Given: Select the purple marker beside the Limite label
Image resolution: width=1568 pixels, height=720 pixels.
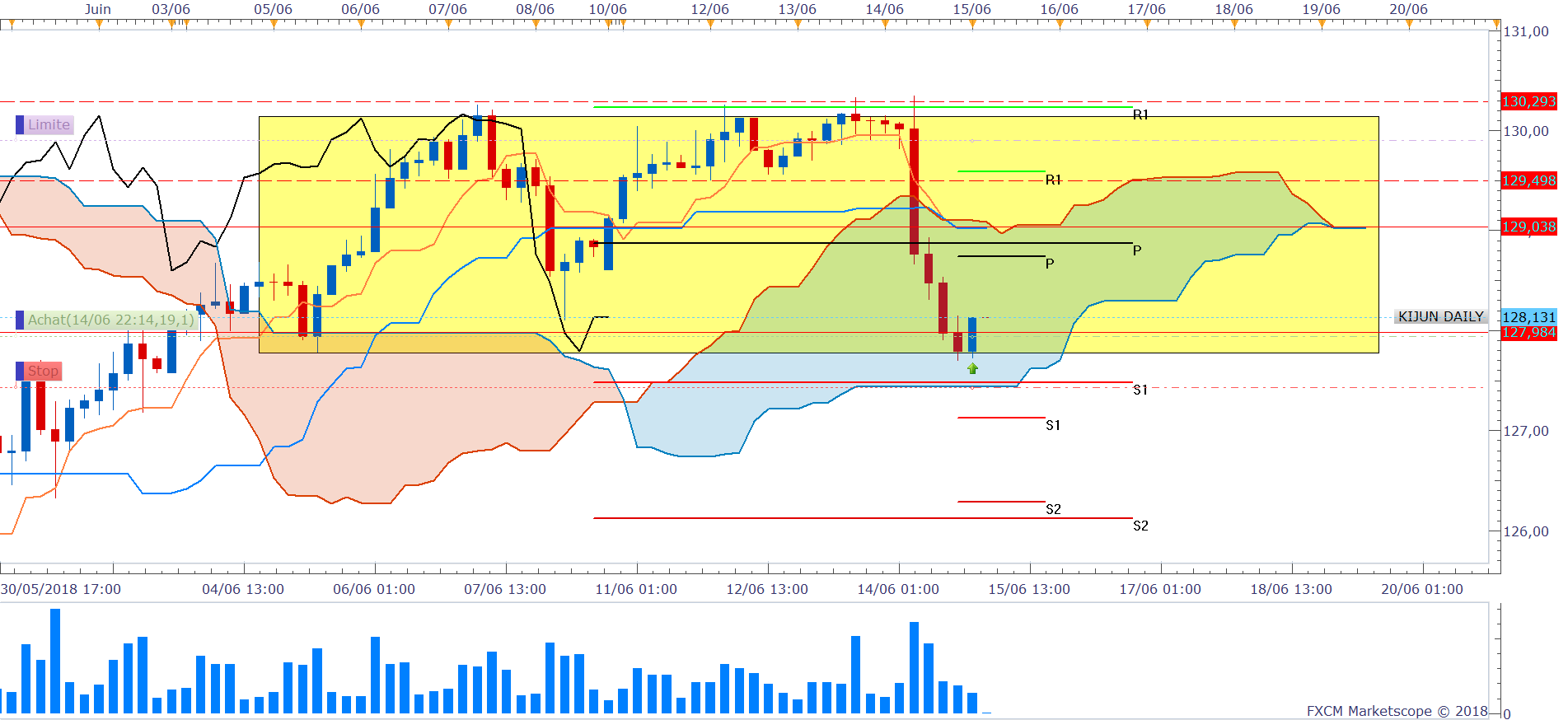Looking at the screenshot, I should click(x=20, y=125).
